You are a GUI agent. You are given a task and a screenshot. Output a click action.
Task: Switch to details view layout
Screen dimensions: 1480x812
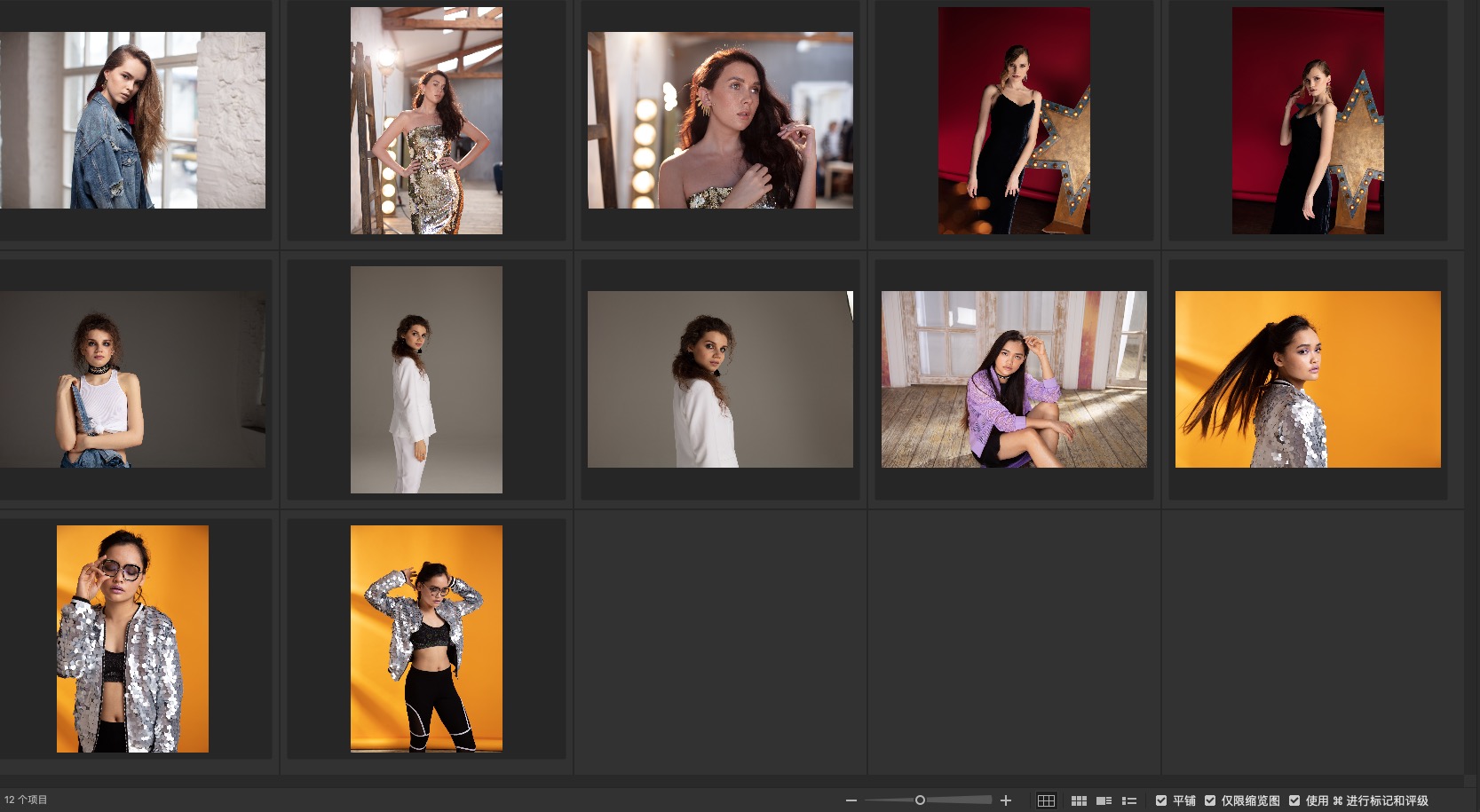(1104, 800)
